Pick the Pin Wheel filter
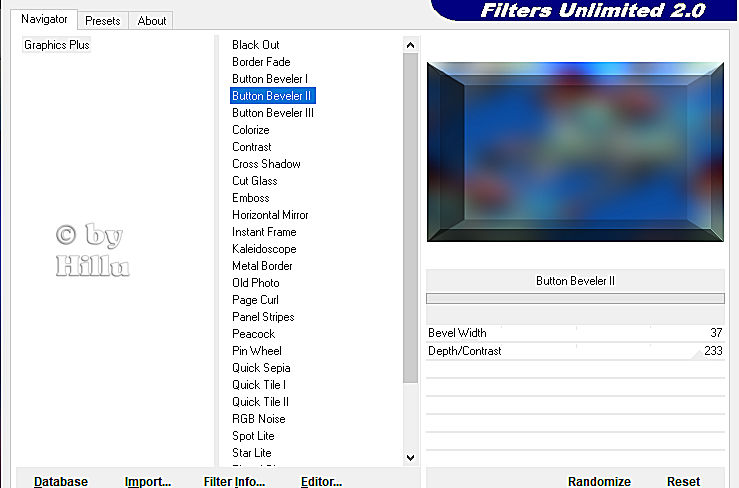 click(x=257, y=350)
